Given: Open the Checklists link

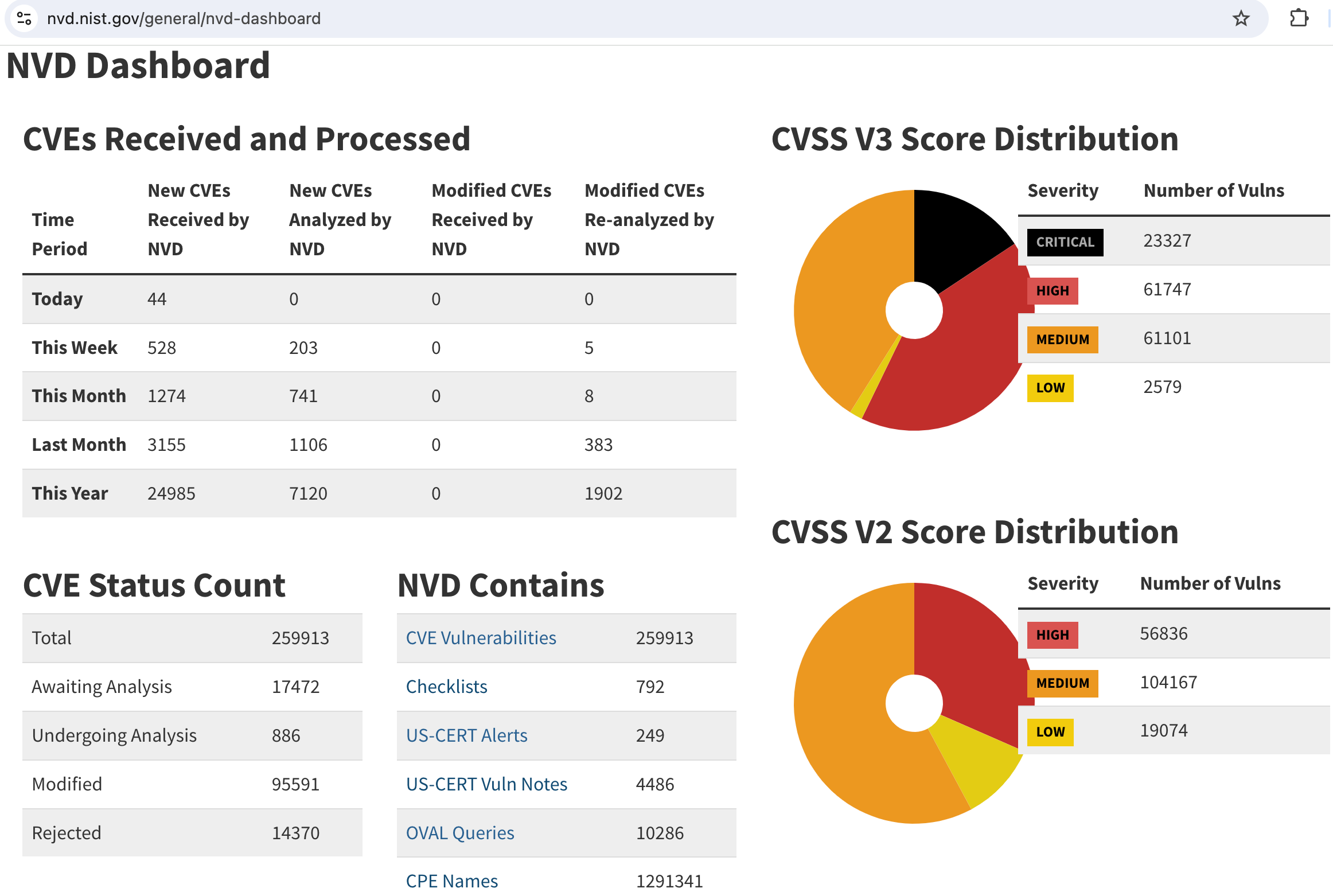Looking at the screenshot, I should pos(446,687).
